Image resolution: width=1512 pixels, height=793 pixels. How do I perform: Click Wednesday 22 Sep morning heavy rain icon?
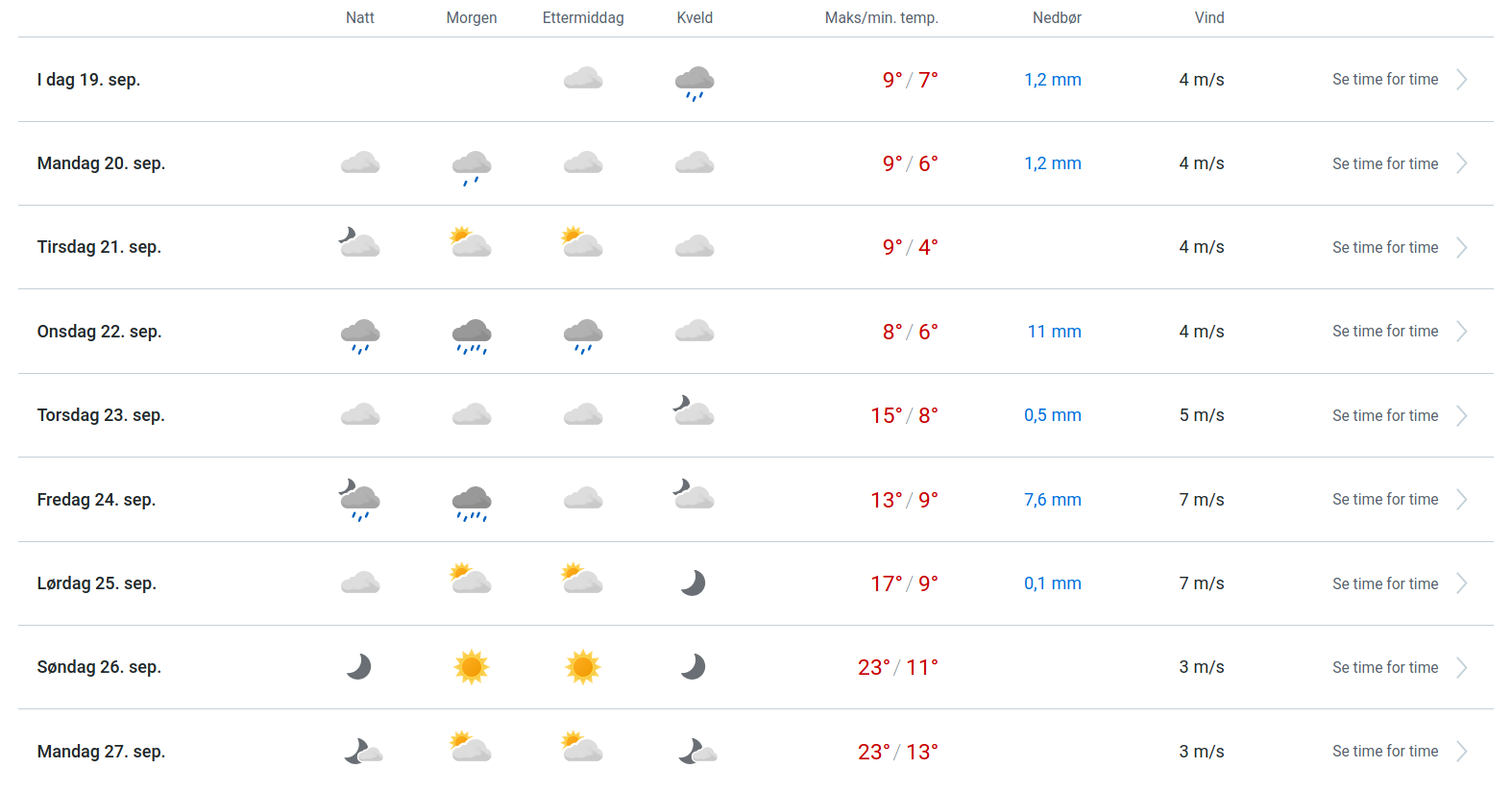coord(472,335)
